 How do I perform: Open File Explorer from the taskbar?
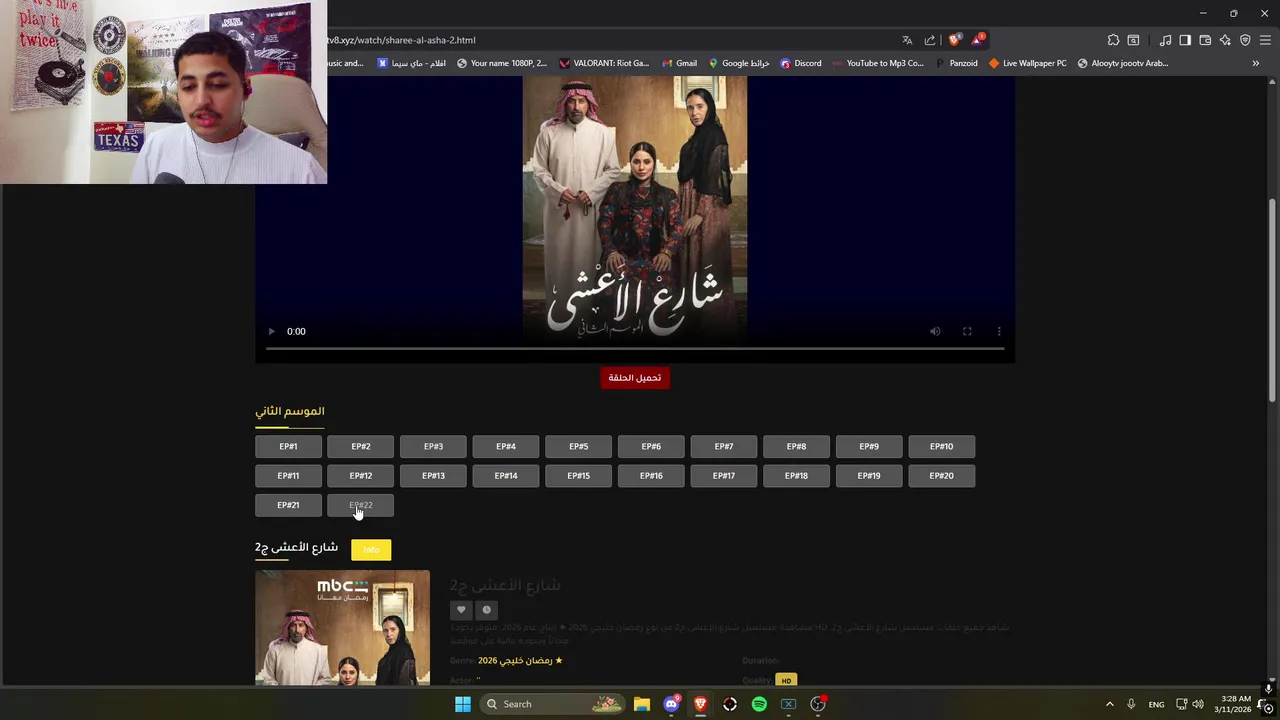(x=642, y=704)
